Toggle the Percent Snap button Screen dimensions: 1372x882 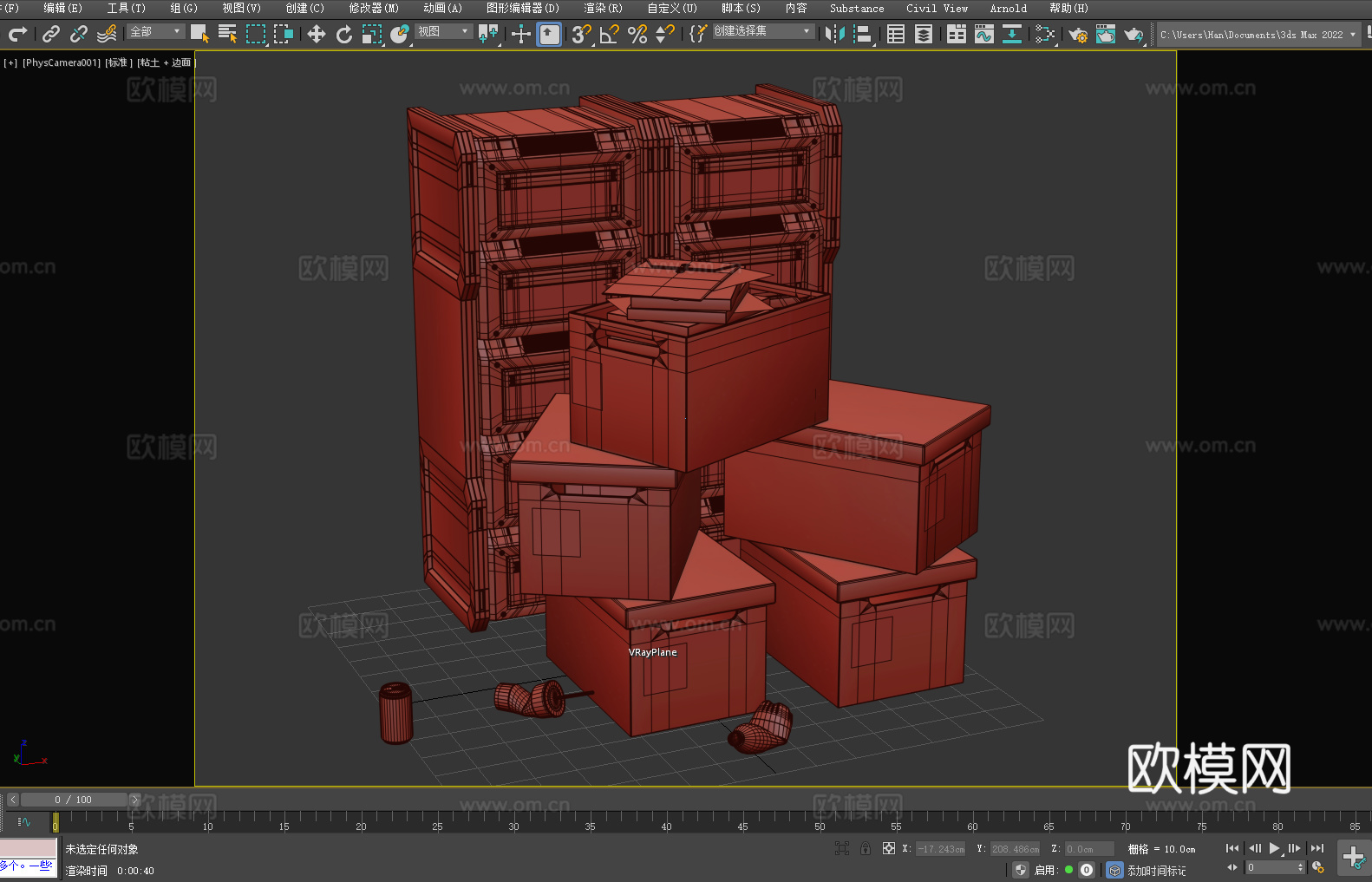tap(637, 34)
